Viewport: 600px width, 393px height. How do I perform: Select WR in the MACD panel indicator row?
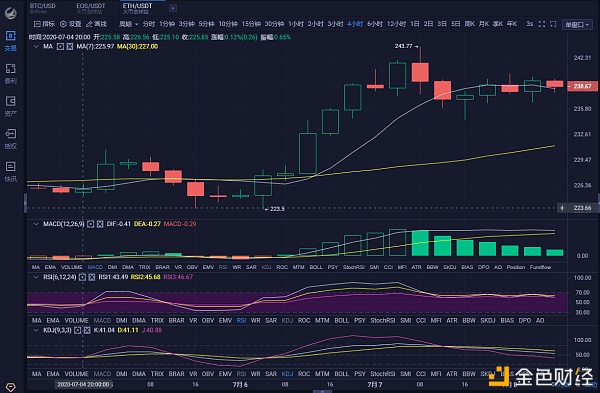tap(237, 267)
